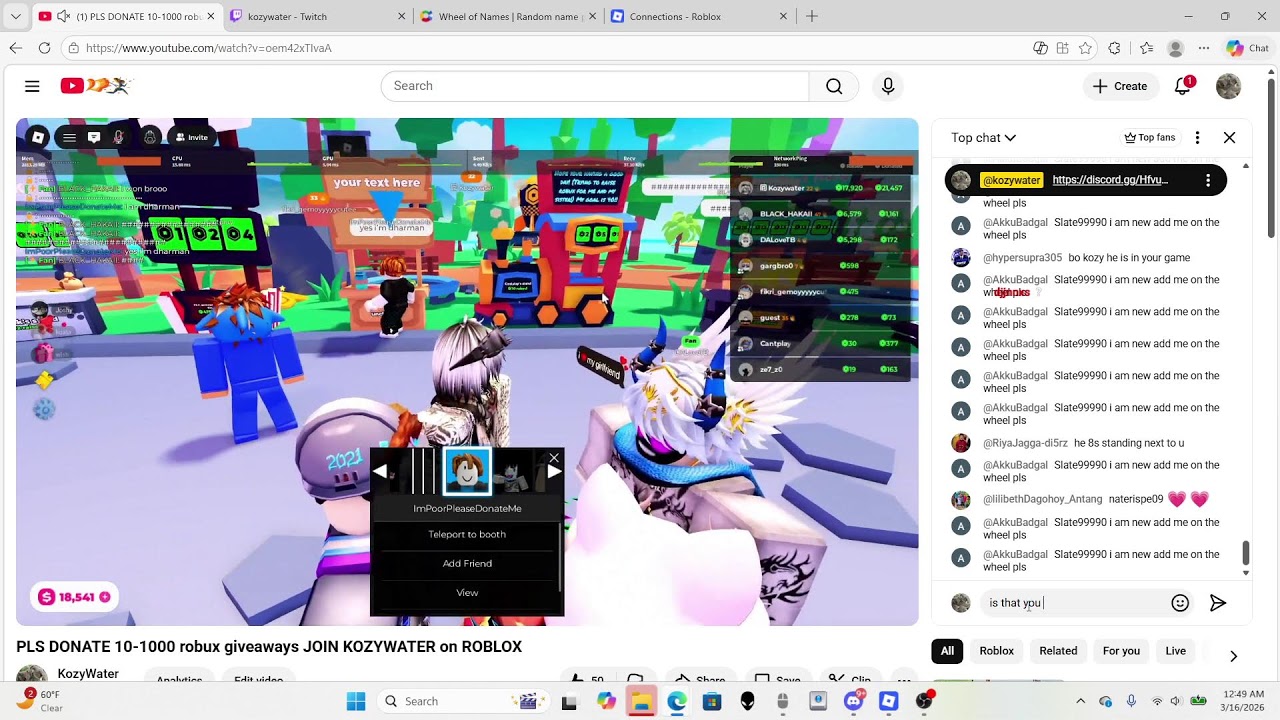Toggle the Roblox in-game chat bubble icon

pyautogui.click(x=94, y=137)
